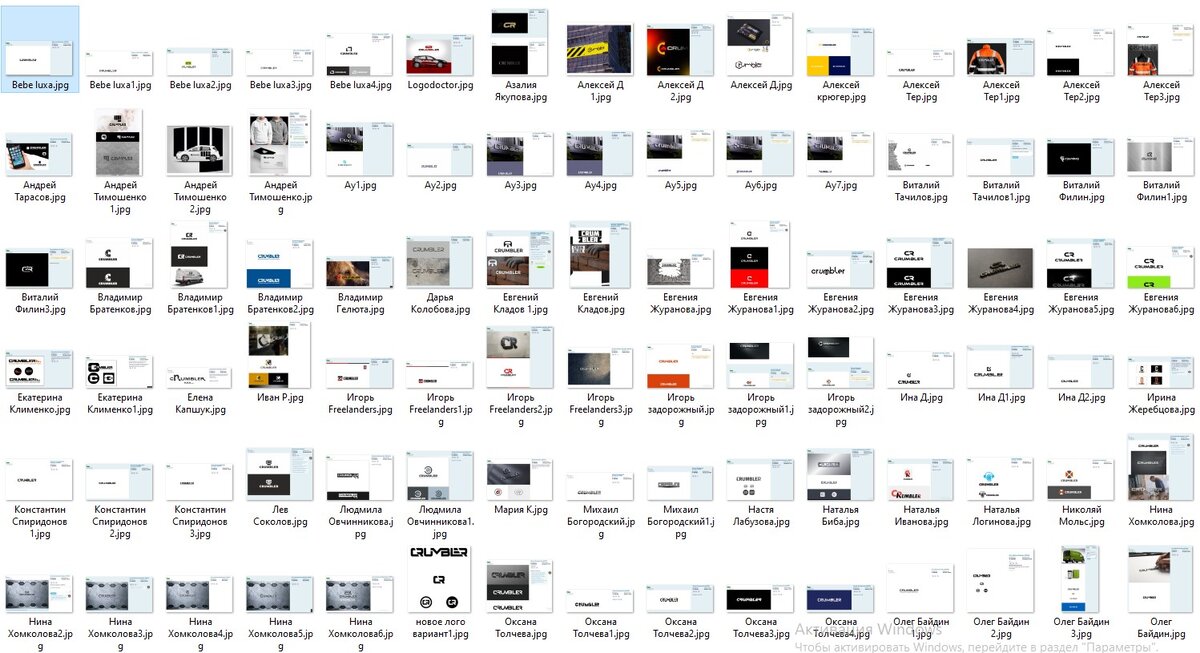Image resolution: width=1200 pixels, height=653 pixels.
Task: Click the file name Ау4.jpg
Action: coord(600,186)
